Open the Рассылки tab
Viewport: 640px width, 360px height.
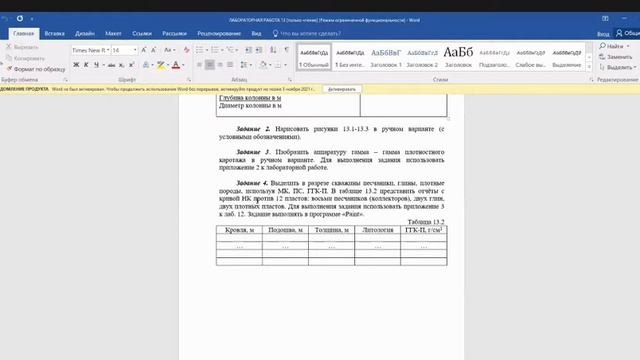point(174,33)
